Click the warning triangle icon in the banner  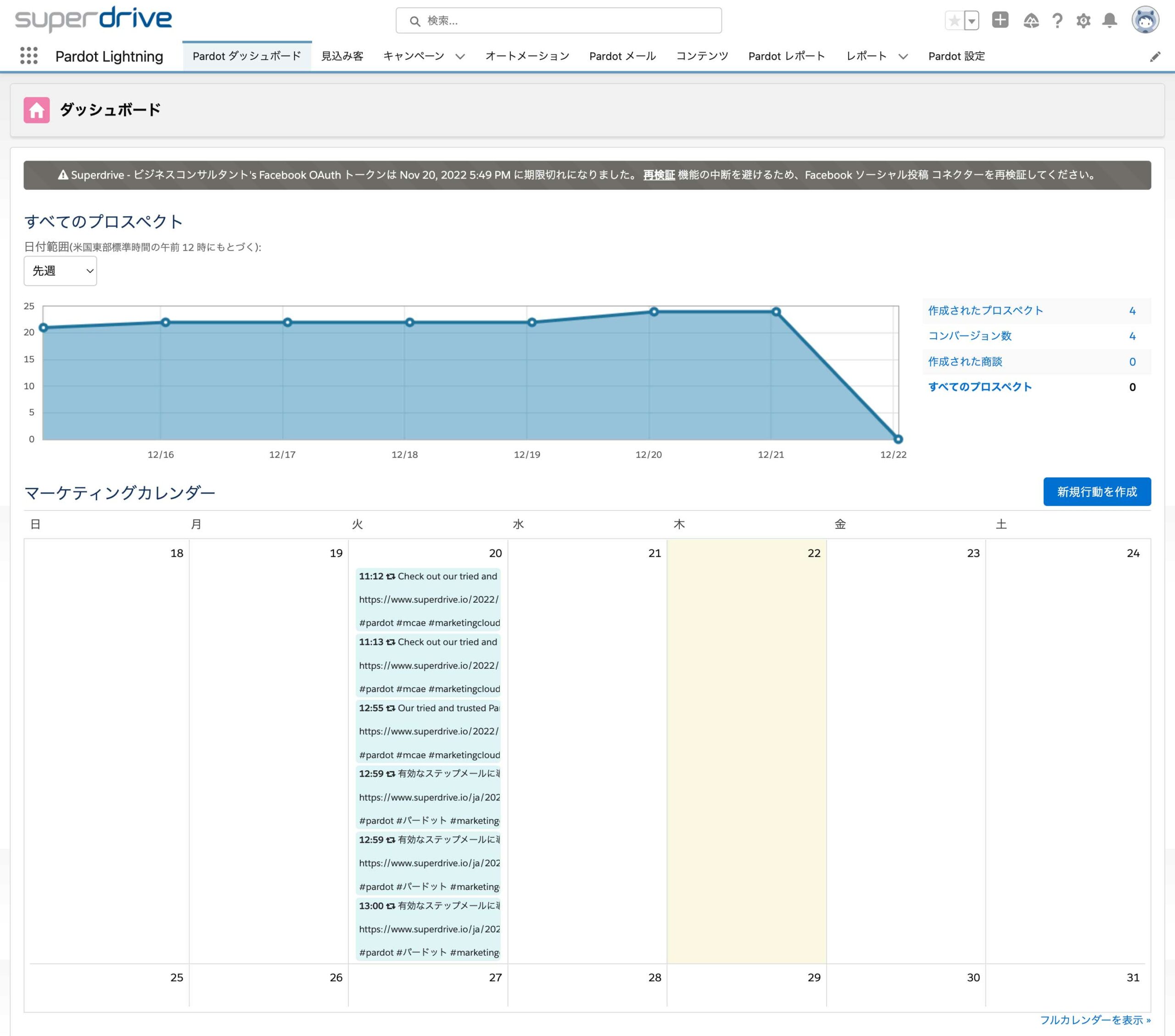tap(63, 175)
